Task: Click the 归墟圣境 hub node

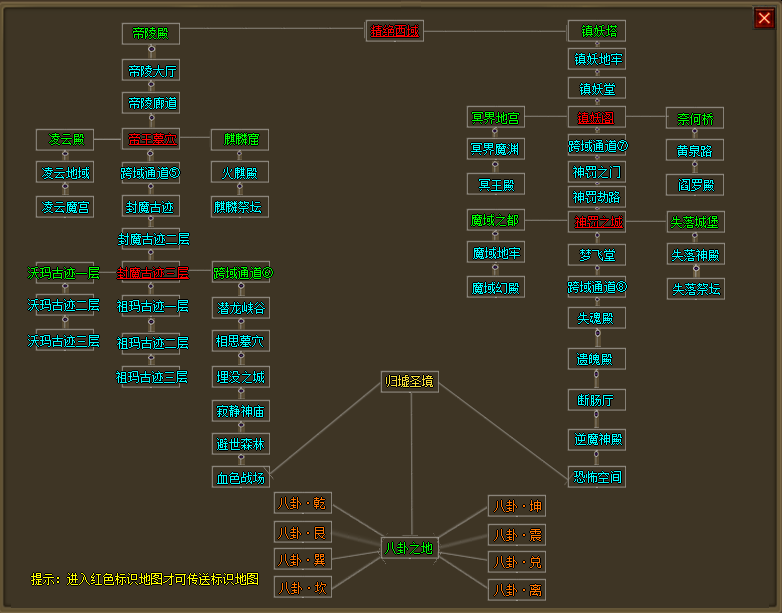Action: [410, 381]
